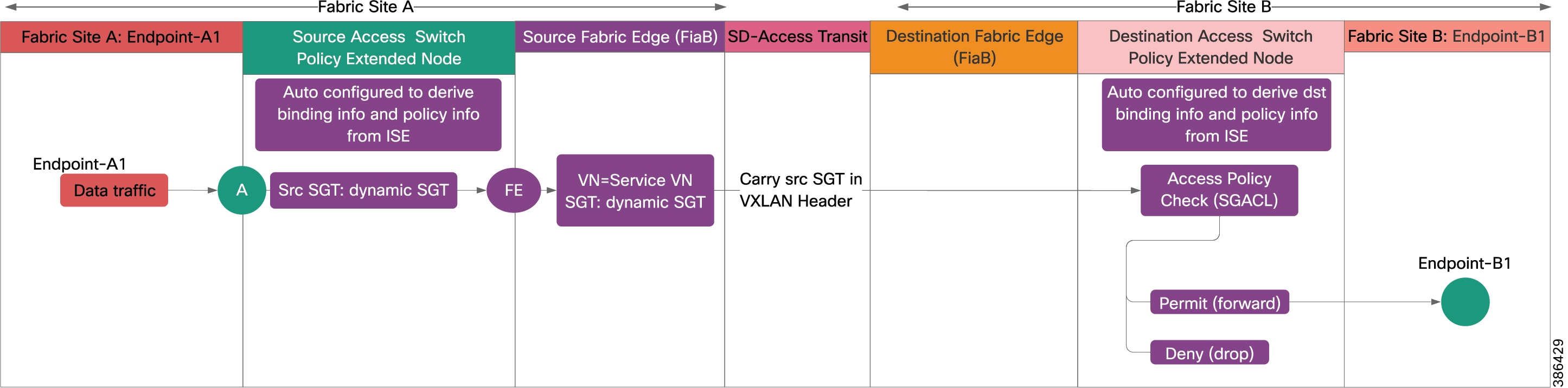Select the Access Policy Check (SGACL) box
The image size is (1568, 388).
point(1219,190)
